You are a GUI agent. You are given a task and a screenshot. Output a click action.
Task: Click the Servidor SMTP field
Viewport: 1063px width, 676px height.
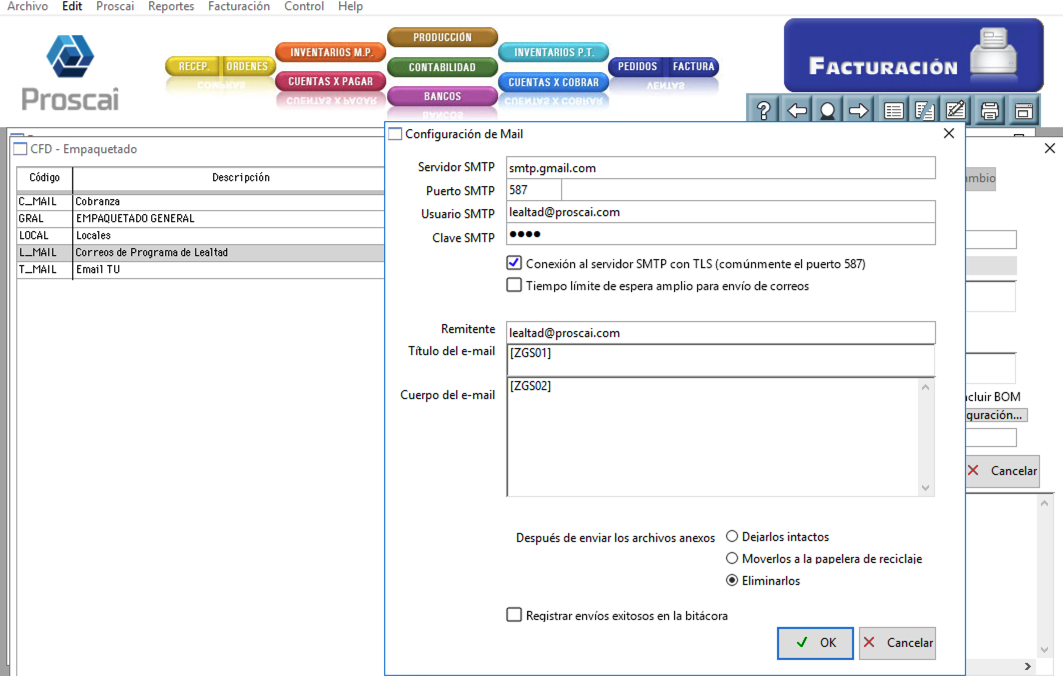[x=720, y=167]
